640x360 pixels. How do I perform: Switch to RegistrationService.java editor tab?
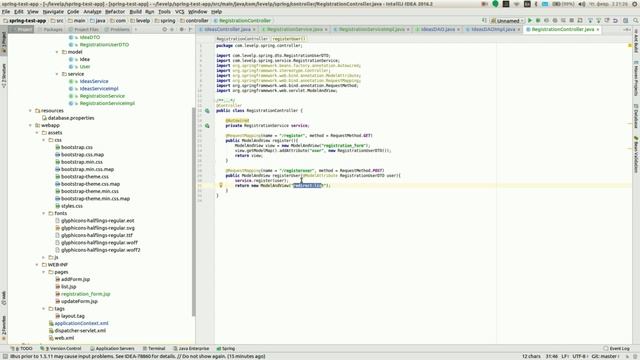pyautogui.click(x=294, y=29)
